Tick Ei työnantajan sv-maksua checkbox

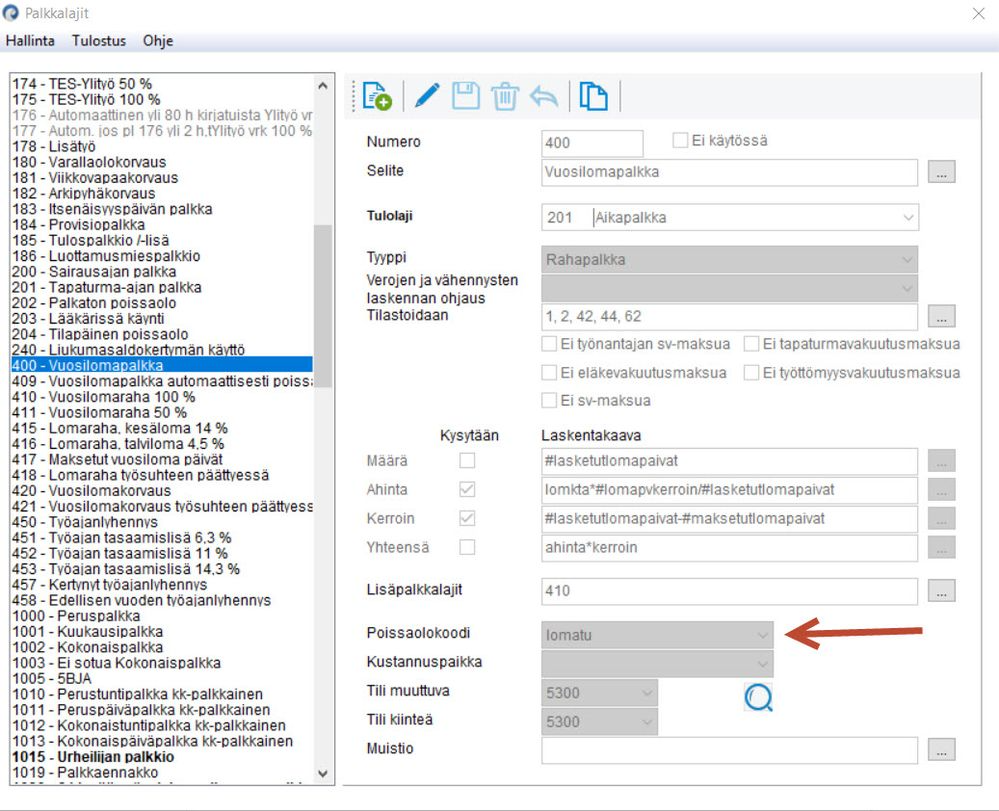pyautogui.click(x=549, y=344)
